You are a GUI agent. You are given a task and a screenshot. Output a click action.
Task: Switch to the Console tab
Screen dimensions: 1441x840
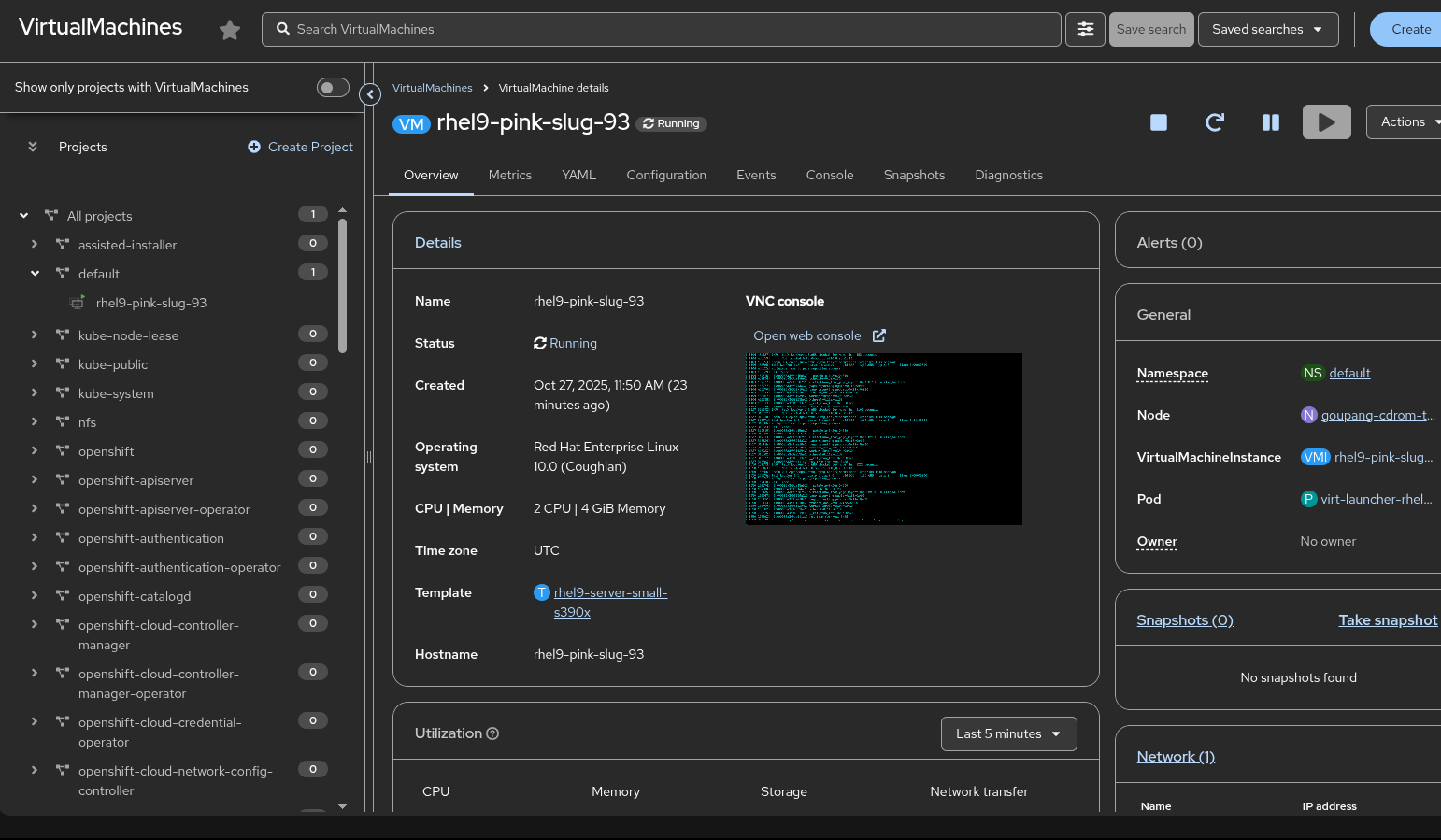coord(829,175)
